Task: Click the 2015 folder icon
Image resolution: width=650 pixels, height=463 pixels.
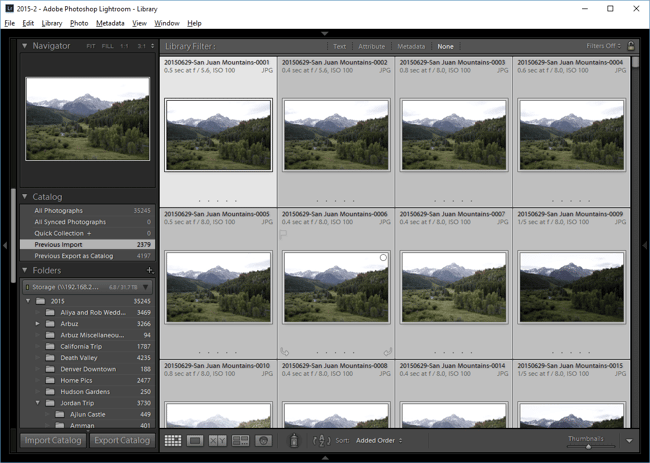Action: (40, 301)
